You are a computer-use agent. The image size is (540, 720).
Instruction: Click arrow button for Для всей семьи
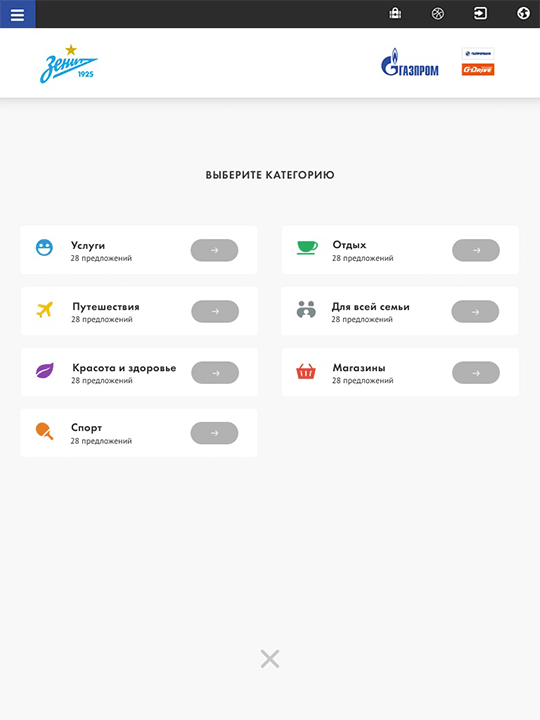tap(475, 311)
